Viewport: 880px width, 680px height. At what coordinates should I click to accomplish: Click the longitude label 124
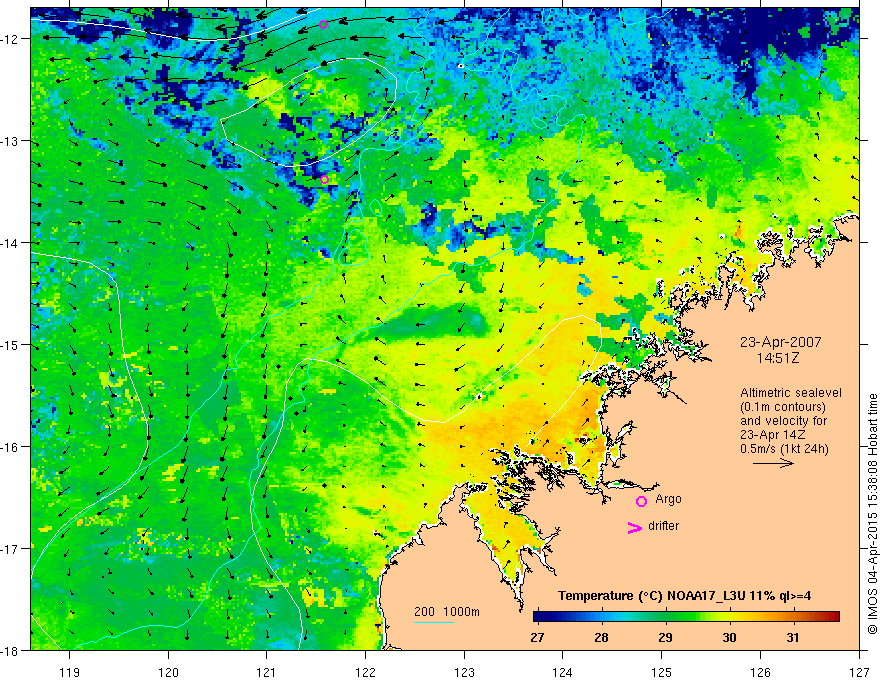click(563, 673)
